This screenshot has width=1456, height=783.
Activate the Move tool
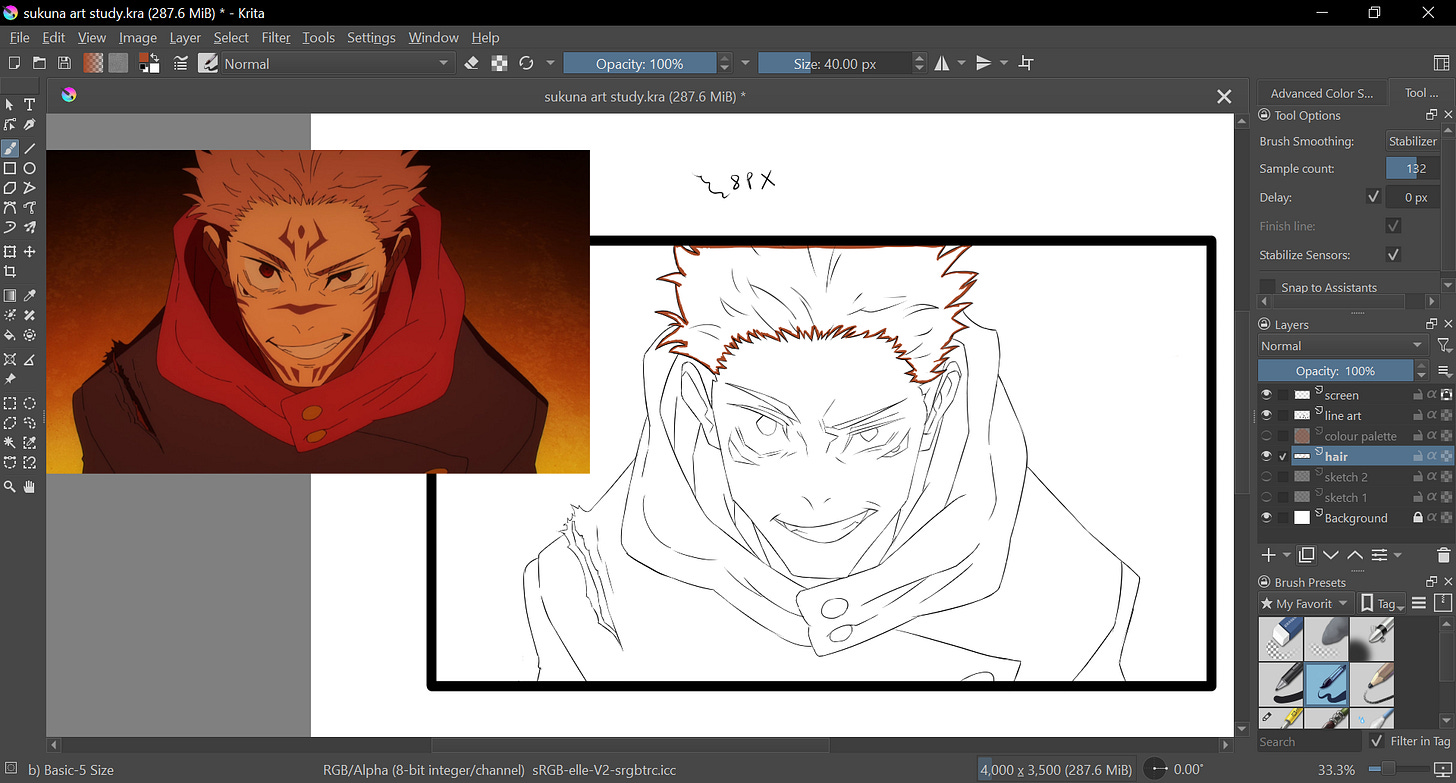pyautogui.click(x=30, y=252)
